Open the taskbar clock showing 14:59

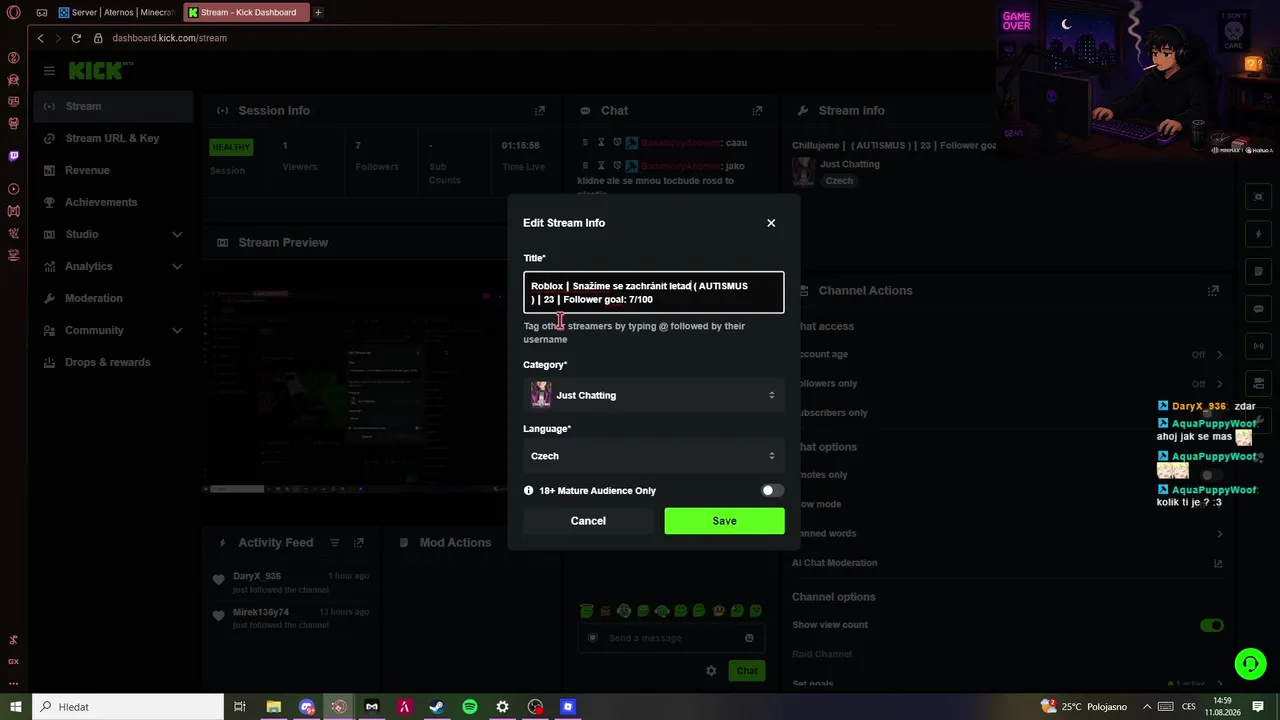[x=1222, y=707]
